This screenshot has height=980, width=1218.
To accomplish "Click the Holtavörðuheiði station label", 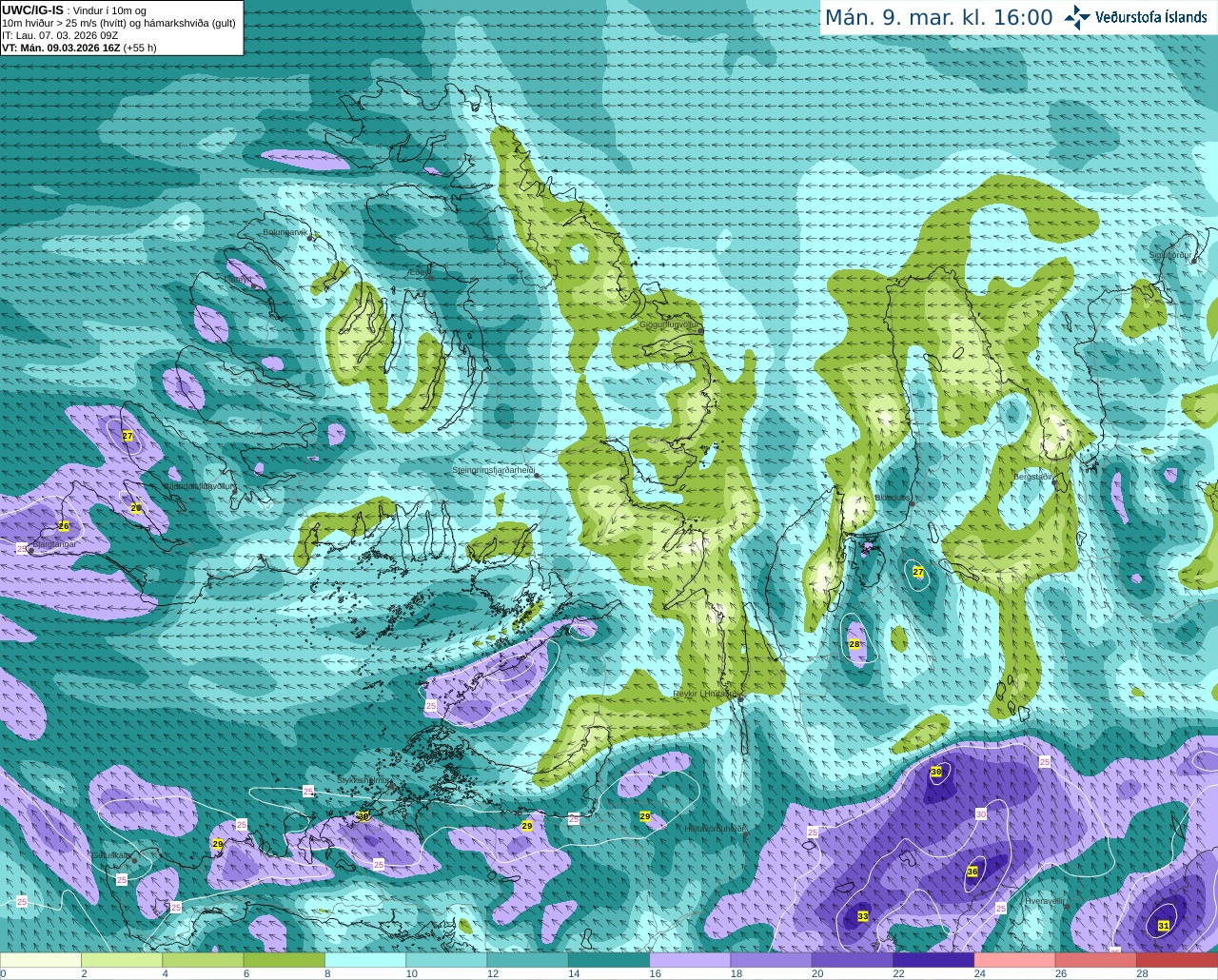I will click(714, 829).
